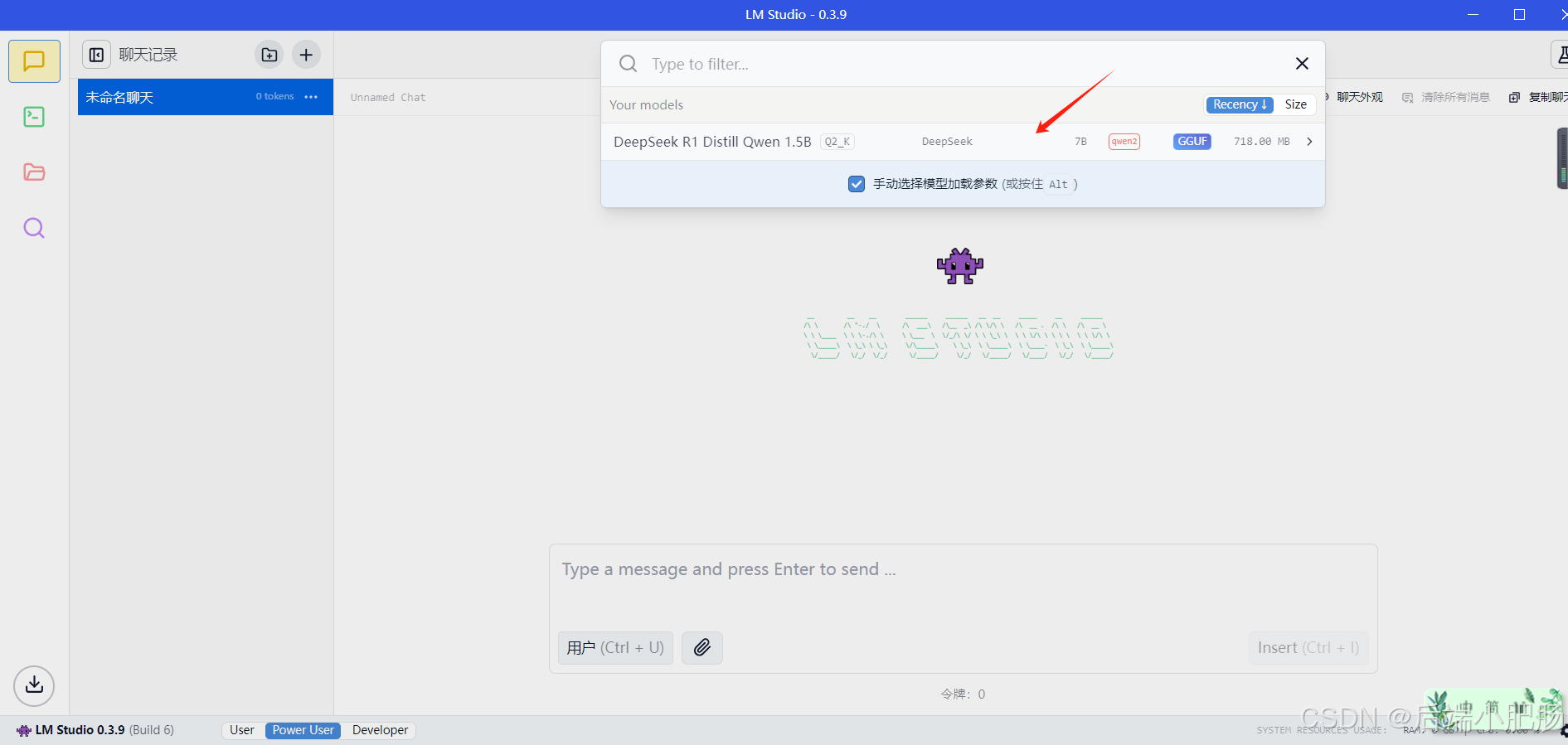Image resolution: width=1568 pixels, height=745 pixels.
Task: Create a new chat folder
Action: pyautogui.click(x=269, y=55)
